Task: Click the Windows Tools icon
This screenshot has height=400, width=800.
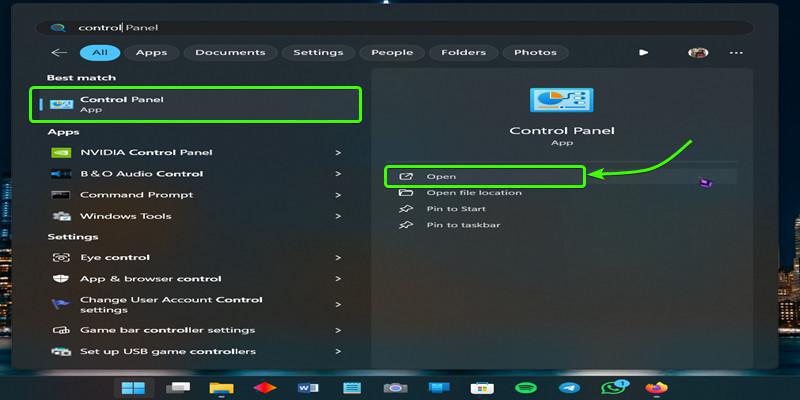Action: click(x=61, y=216)
